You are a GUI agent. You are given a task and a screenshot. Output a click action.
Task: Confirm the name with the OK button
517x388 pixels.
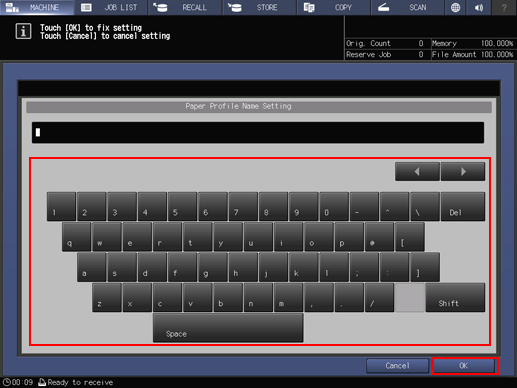pyautogui.click(x=465, y=366)
